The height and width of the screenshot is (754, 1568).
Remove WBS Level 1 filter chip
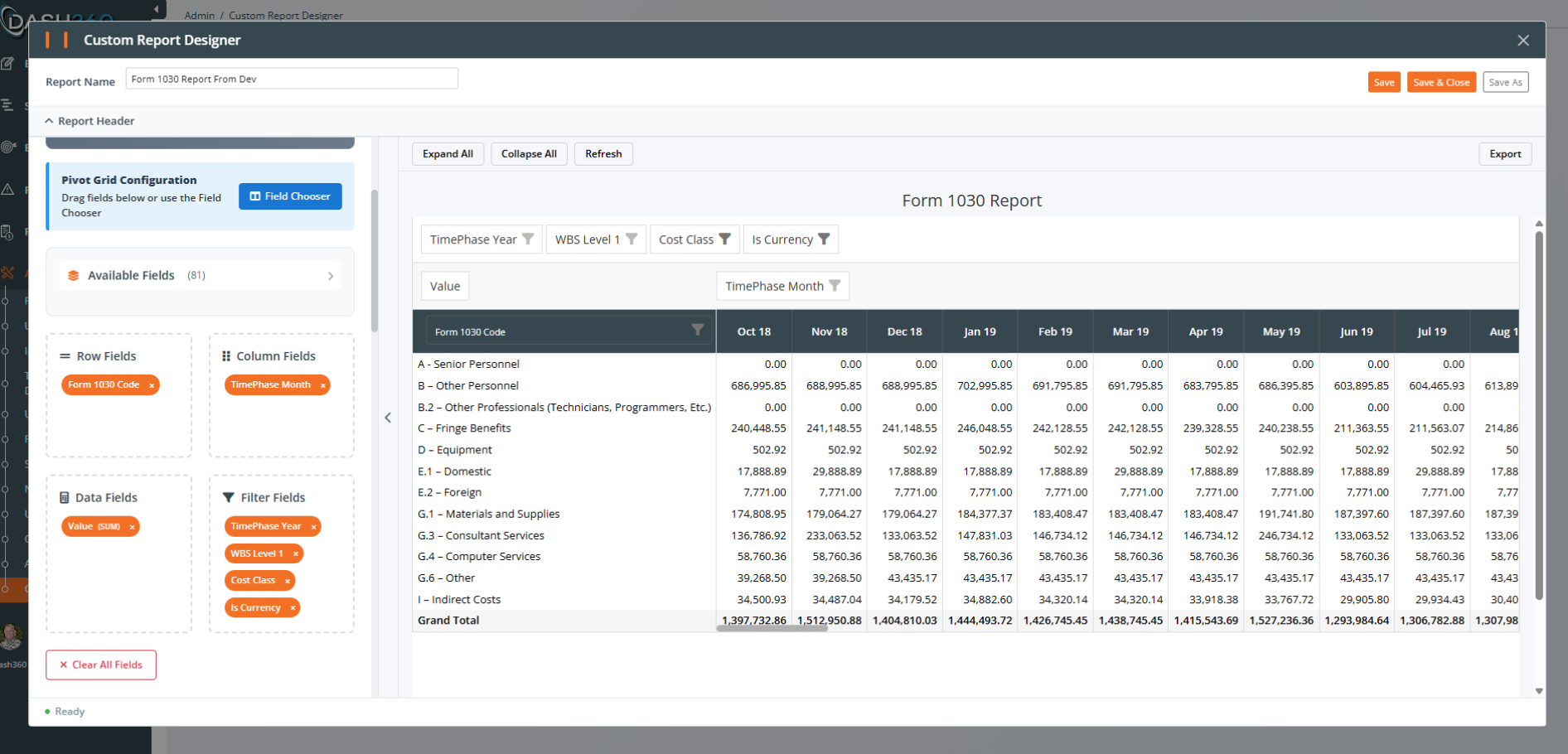click(295, 554)
